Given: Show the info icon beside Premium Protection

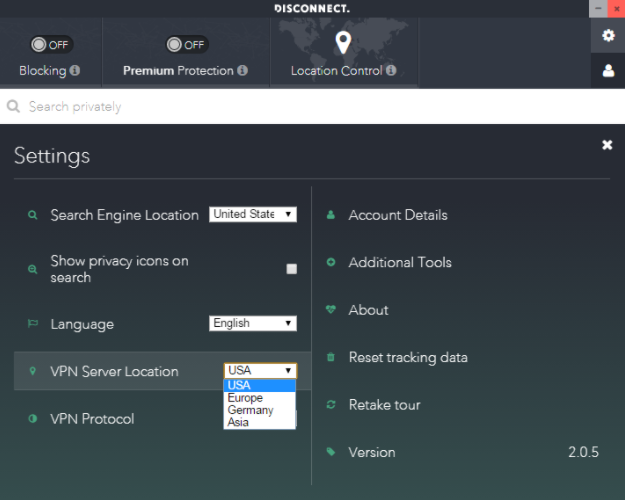Looking at the screenshot, I should pos(242,71).
